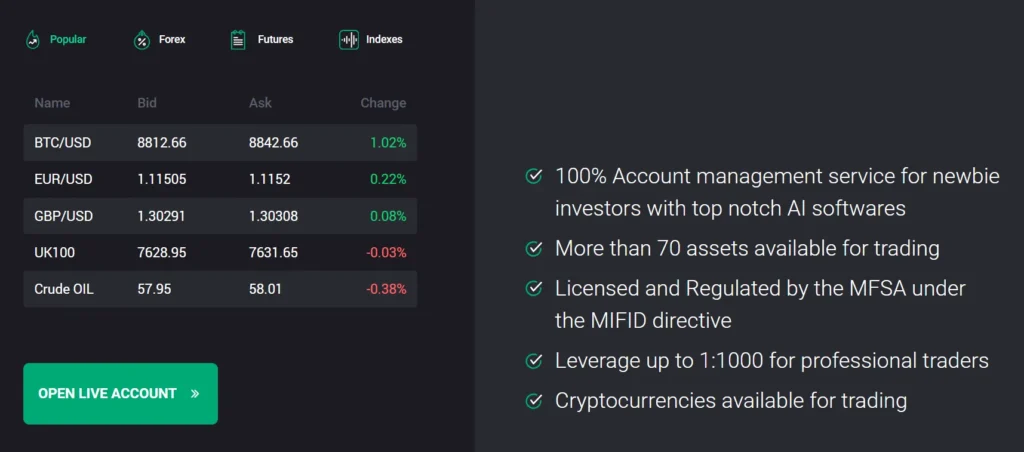
Task: Click the GBP/USD pair name
Action: point(63,216)
